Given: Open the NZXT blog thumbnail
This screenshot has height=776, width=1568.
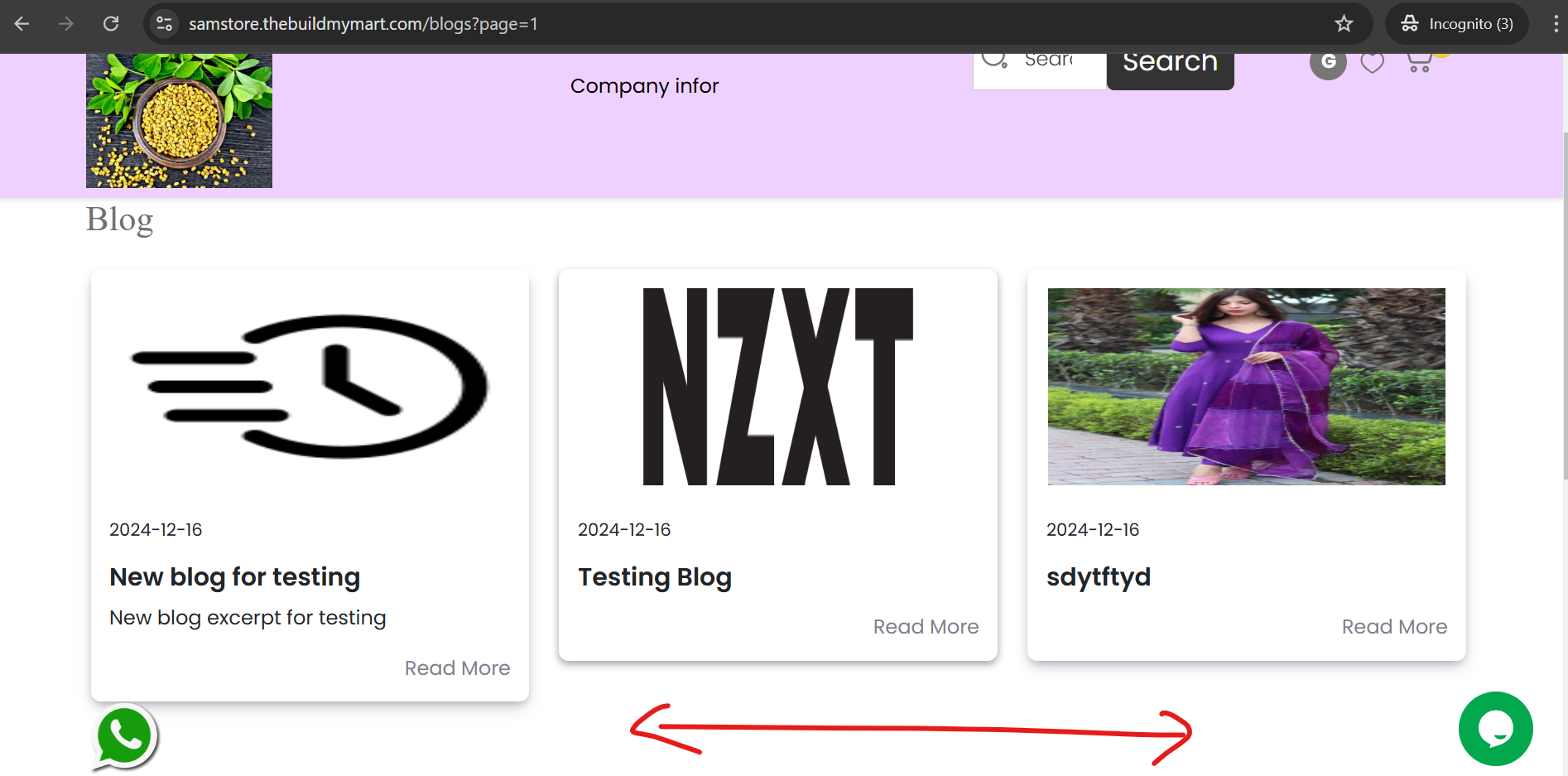Looking at the screenshot, I should (x=778, y=387).
